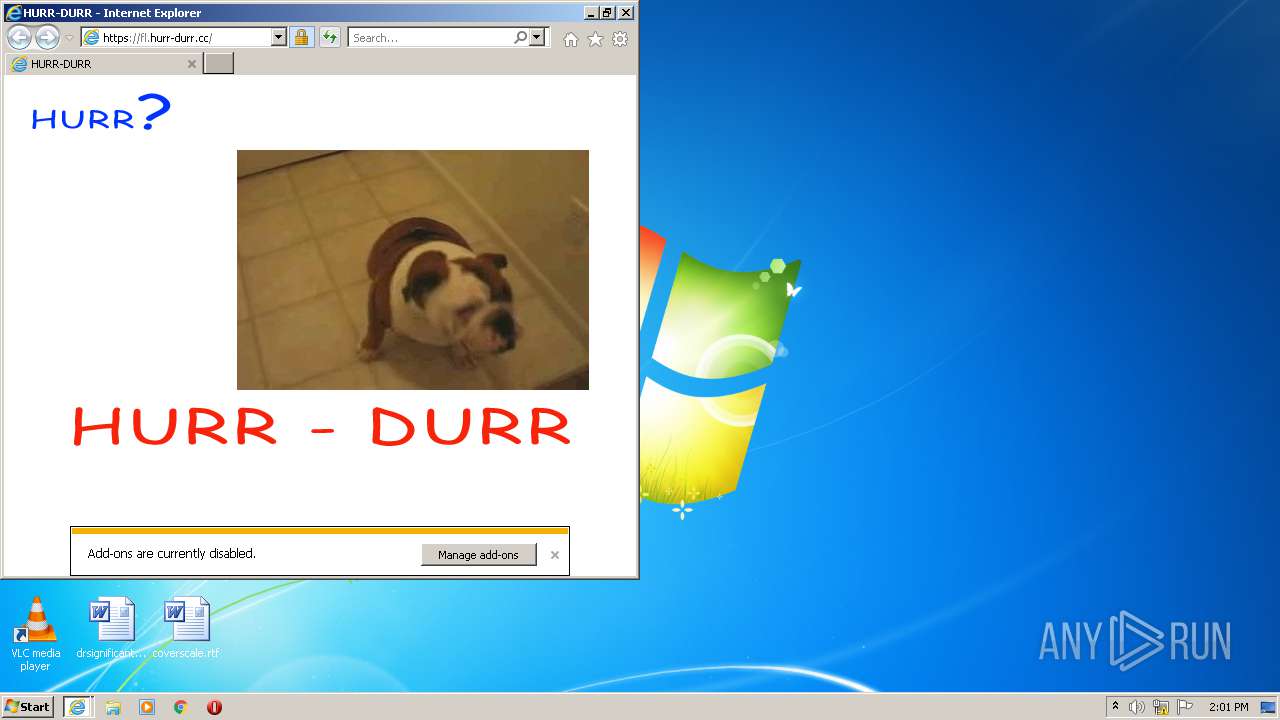Open the search provider dropdown arrow
The image size is (1280, 720).
tap(537, 38)
